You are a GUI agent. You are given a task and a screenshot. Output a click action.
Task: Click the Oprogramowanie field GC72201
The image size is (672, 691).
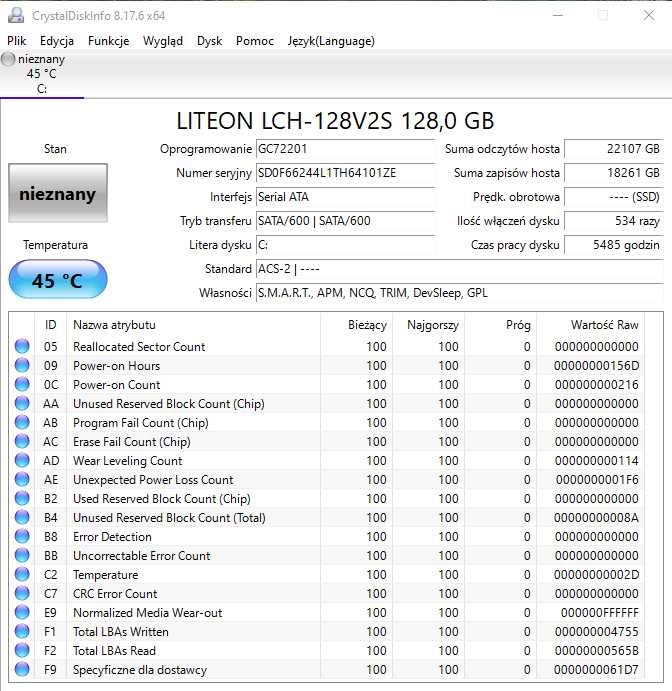[345, 149]
